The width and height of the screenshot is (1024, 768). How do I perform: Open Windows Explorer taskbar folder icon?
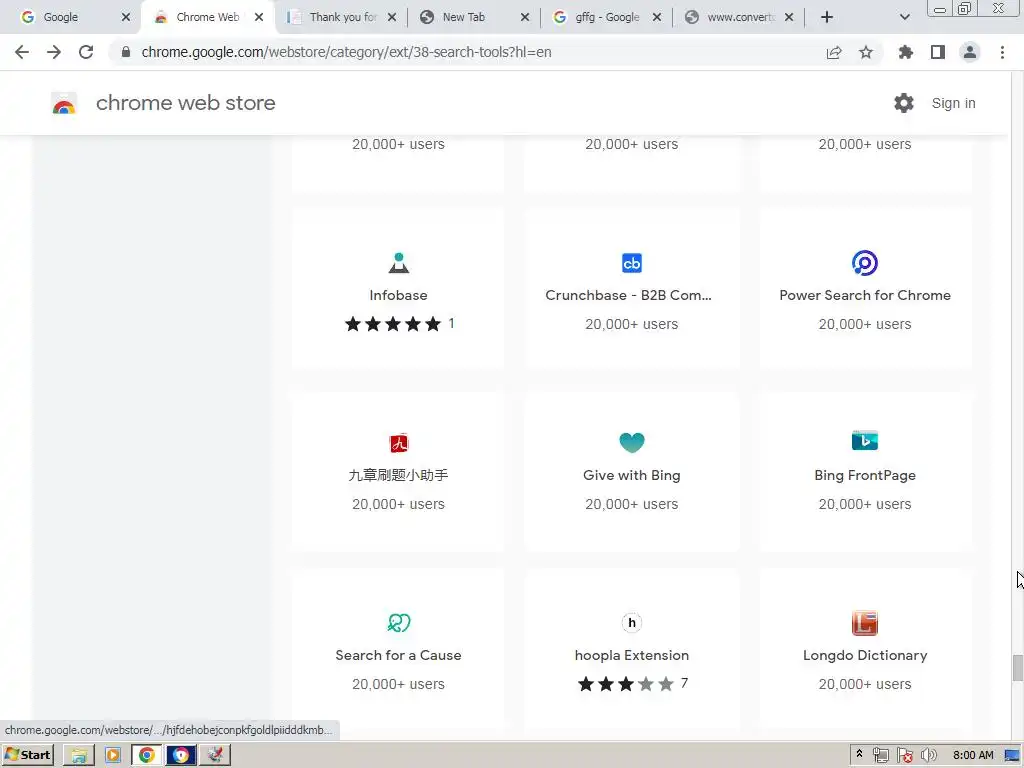click(x=79, y=755)
